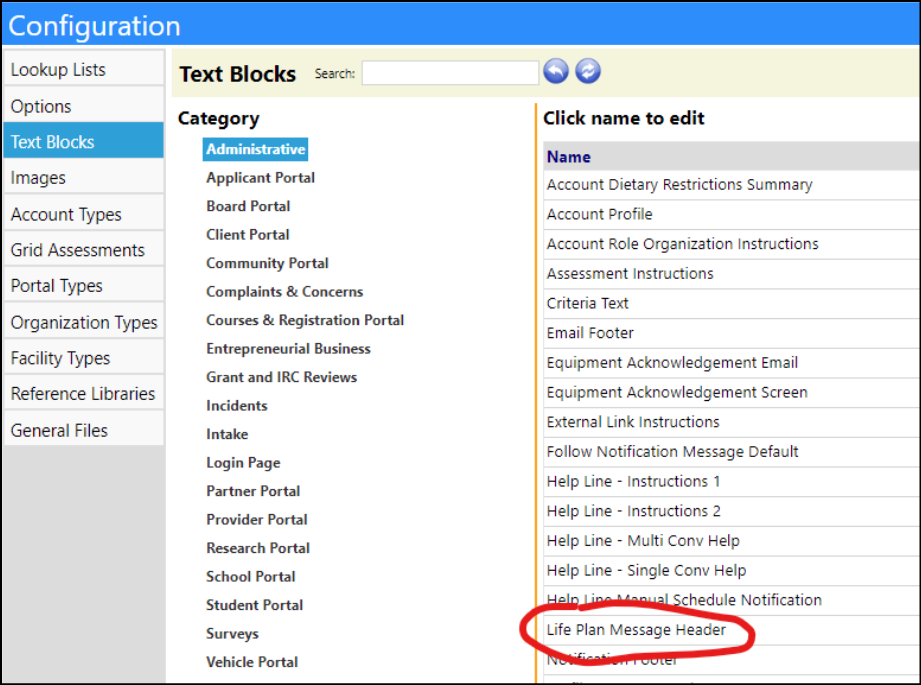Select the Partner Portal category

pos(253,491)
